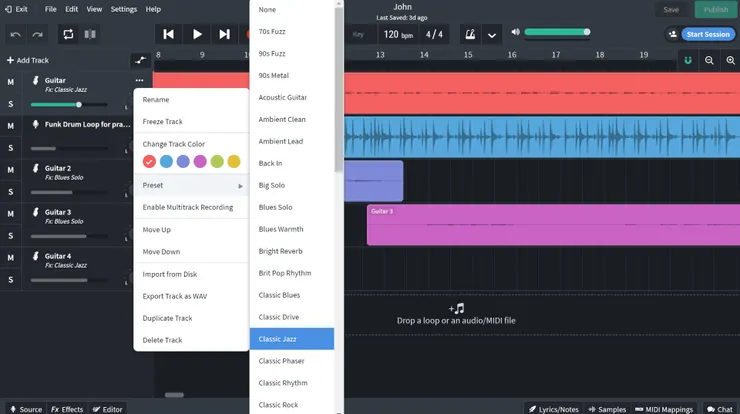This screenshot has height=414, width=740.
Task: Click the Guitar 2 track guitar icon
Action: point(35,168)
